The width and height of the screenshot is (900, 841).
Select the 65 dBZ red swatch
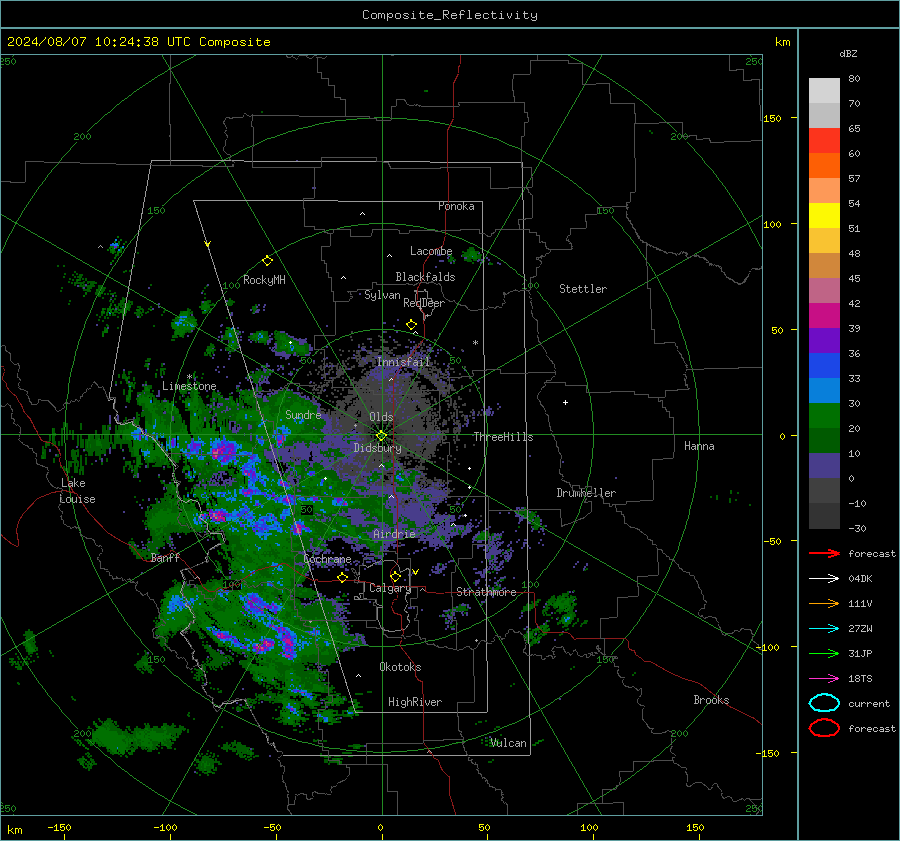[x=824, y=141]
